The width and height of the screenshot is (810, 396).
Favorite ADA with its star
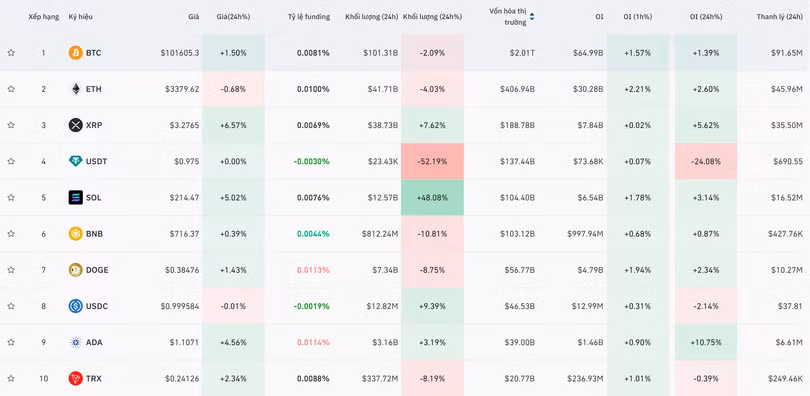tap(11, 342)
